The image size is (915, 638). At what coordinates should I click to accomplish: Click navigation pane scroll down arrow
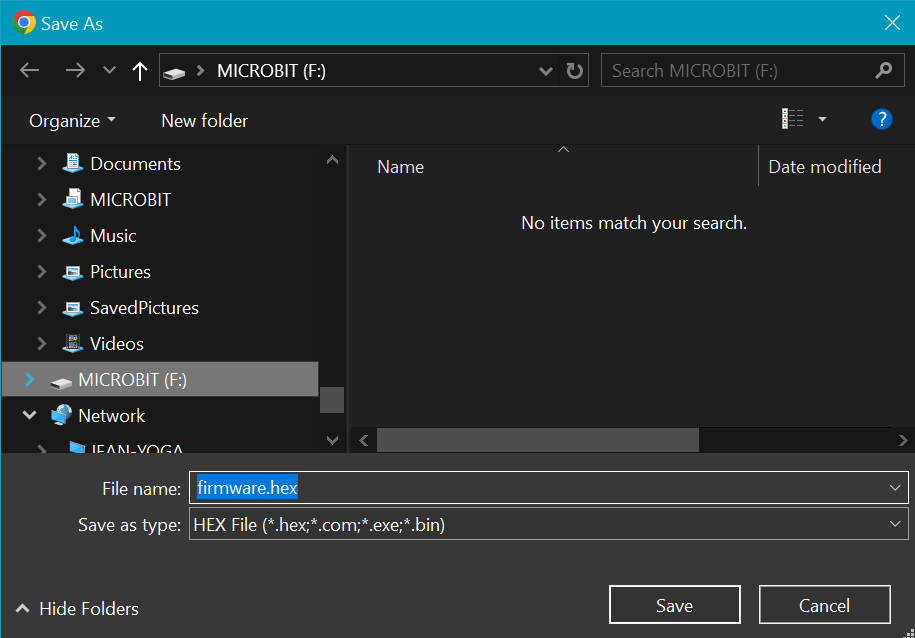tap(332, 440)
